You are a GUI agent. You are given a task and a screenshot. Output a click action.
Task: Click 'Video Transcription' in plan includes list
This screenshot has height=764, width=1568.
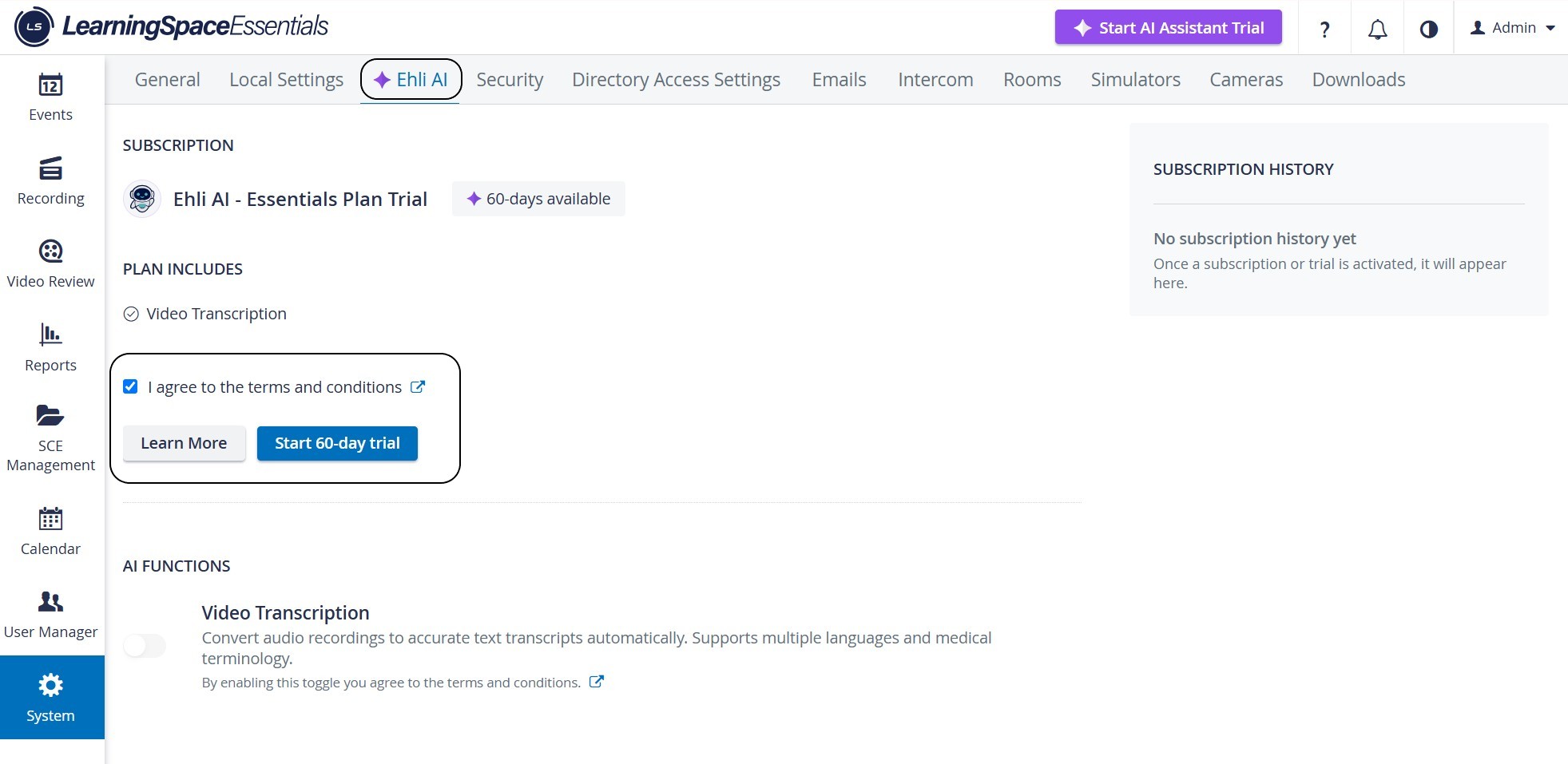point(216,314)
